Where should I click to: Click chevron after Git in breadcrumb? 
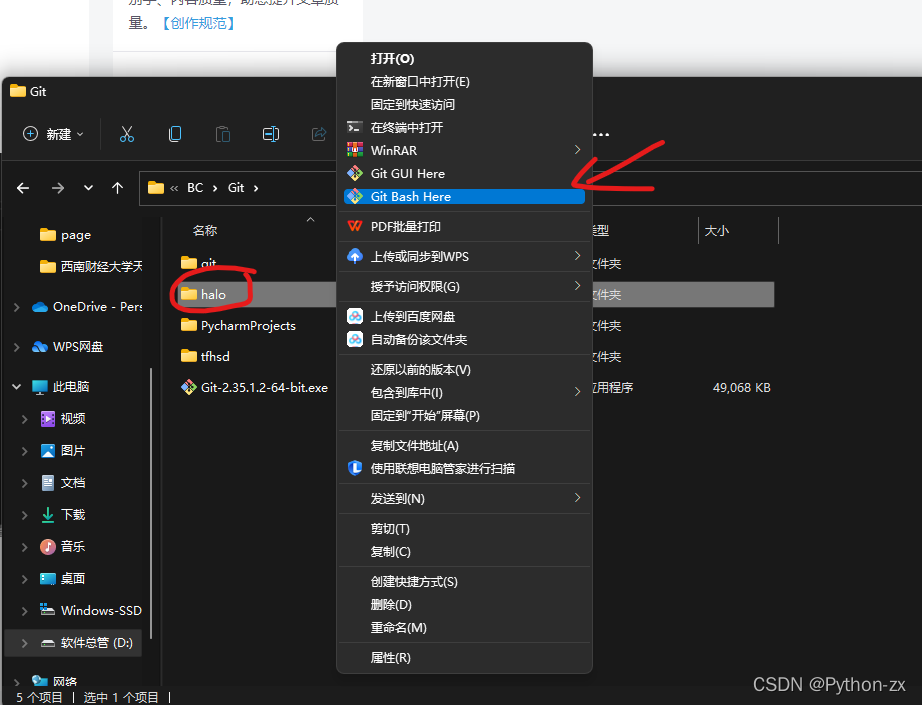pyautogui.click(x=256, y=188)
